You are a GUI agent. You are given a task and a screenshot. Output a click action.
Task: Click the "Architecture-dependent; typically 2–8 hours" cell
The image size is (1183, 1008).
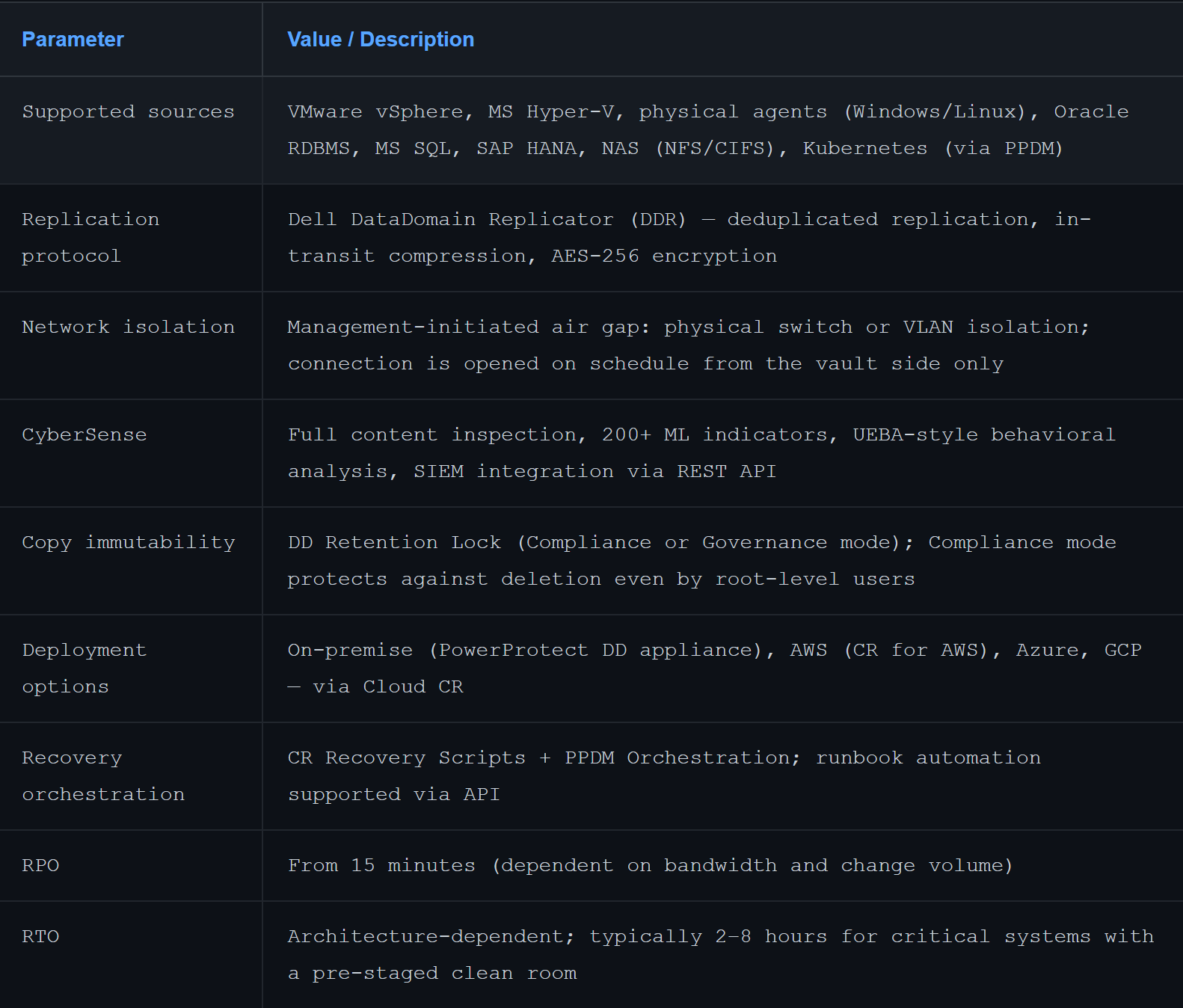(721, 955)
